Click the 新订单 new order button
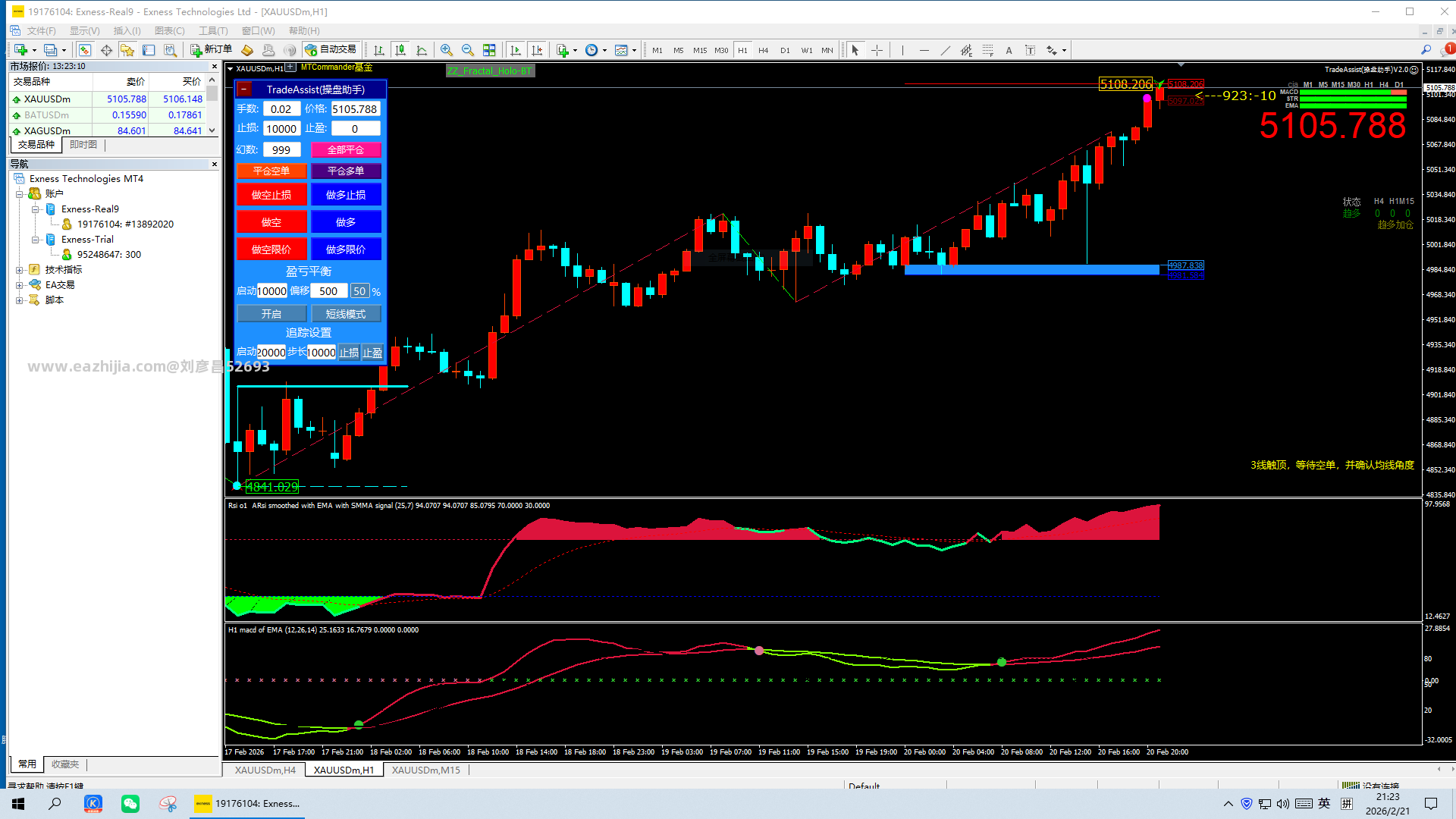The image size is (1456, 819). pos(211,50)
